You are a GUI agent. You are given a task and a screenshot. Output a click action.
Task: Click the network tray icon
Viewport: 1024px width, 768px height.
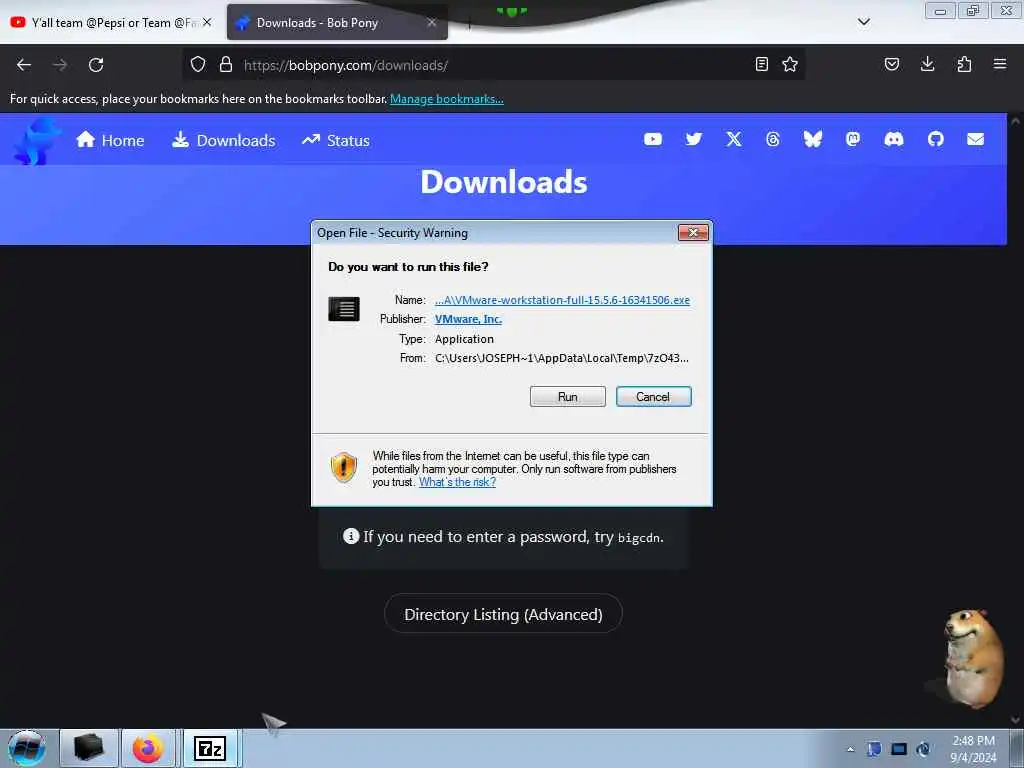(x=899, y=749)
